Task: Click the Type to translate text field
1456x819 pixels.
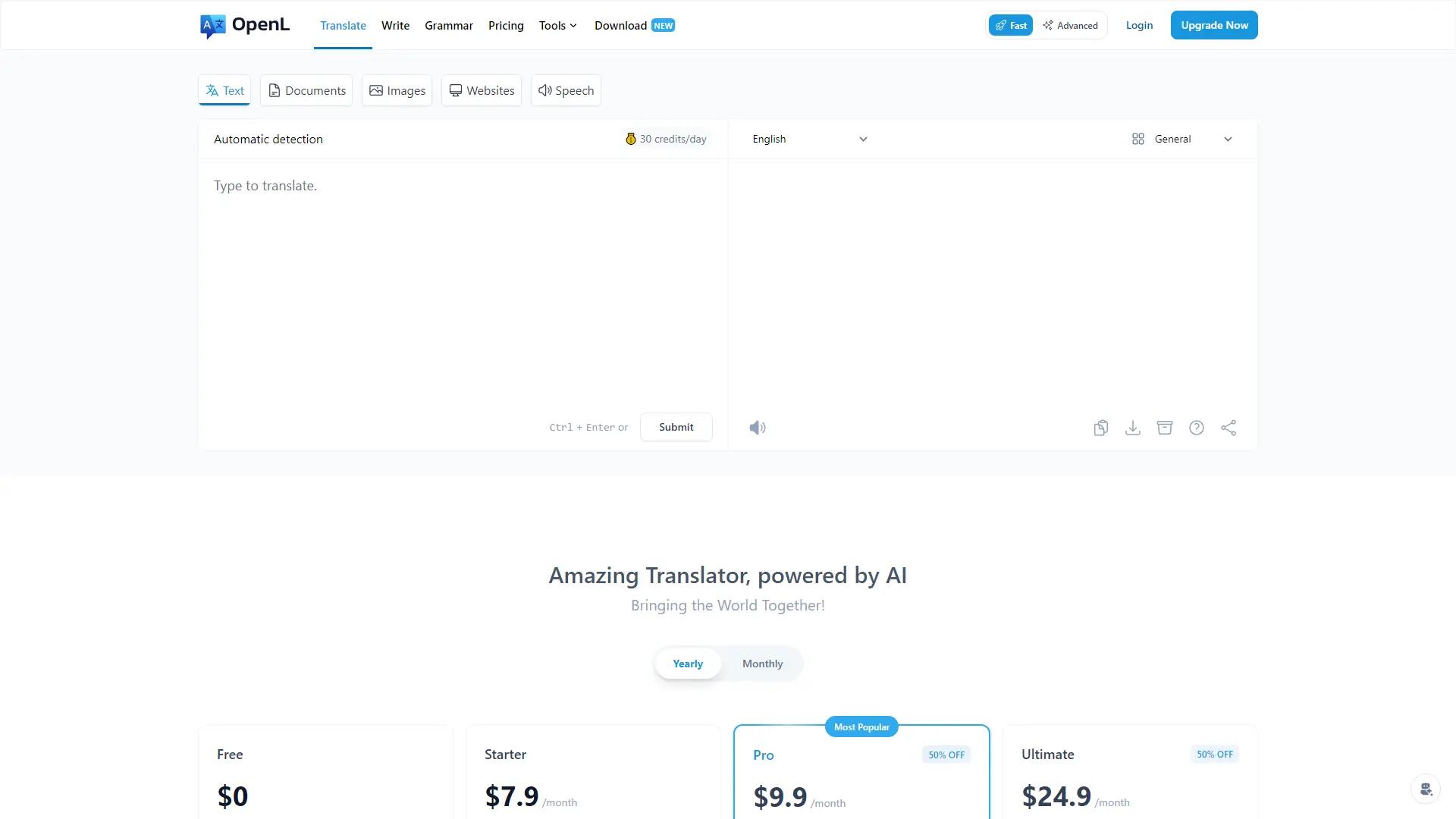Action: 463,281
